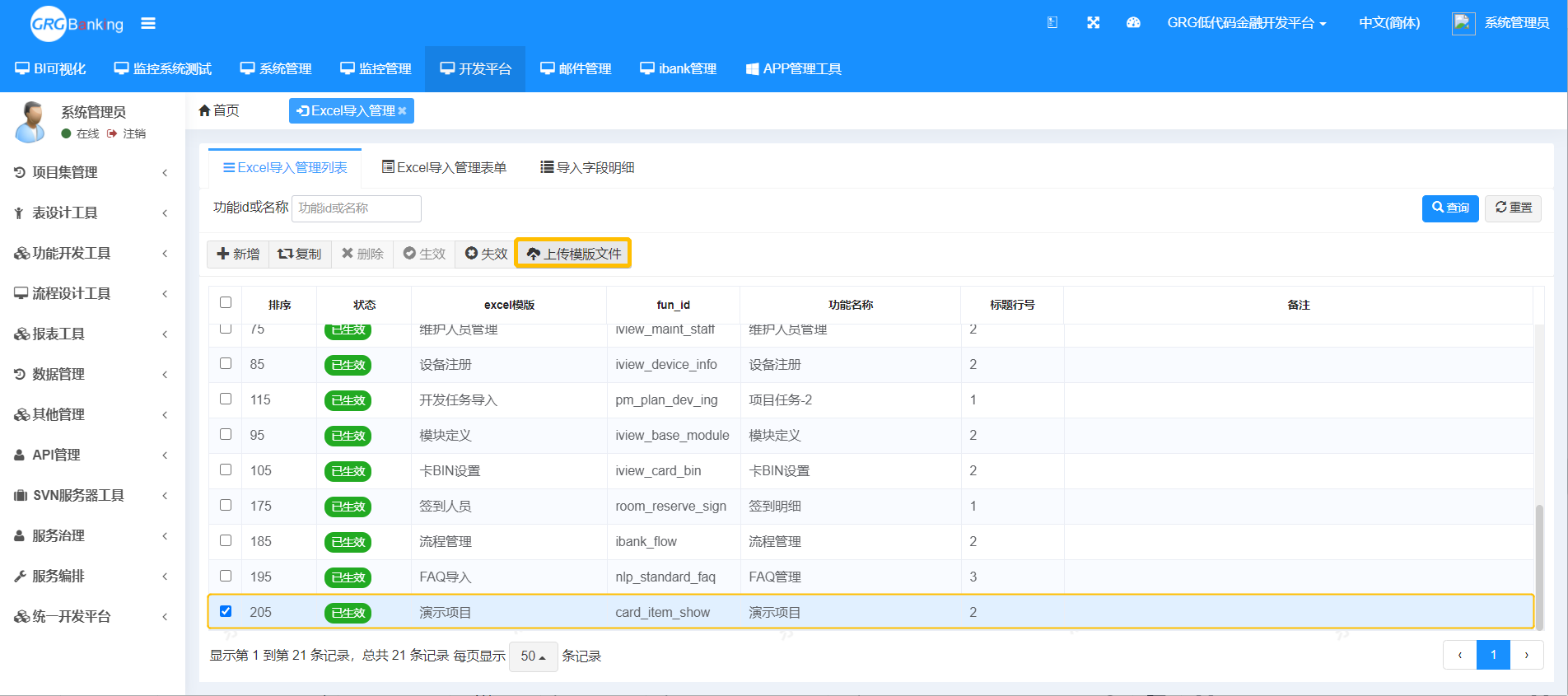This screenshot has height=696, width=1568.
Task: Check the row 195 FAQ导入 checkbox
Action: (x=226, y=576)
